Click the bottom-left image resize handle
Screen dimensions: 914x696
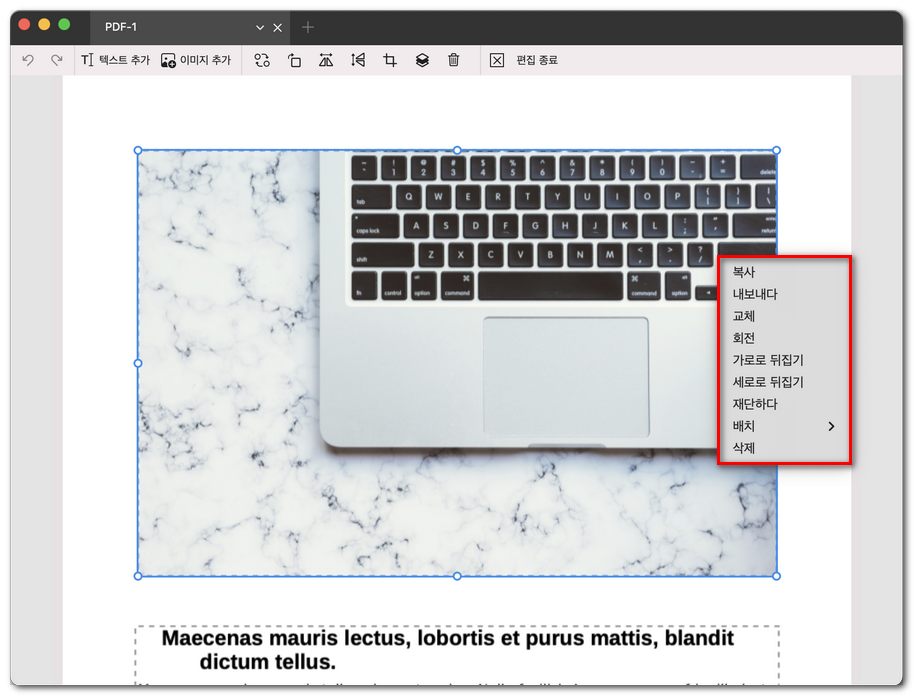(138, 576)
